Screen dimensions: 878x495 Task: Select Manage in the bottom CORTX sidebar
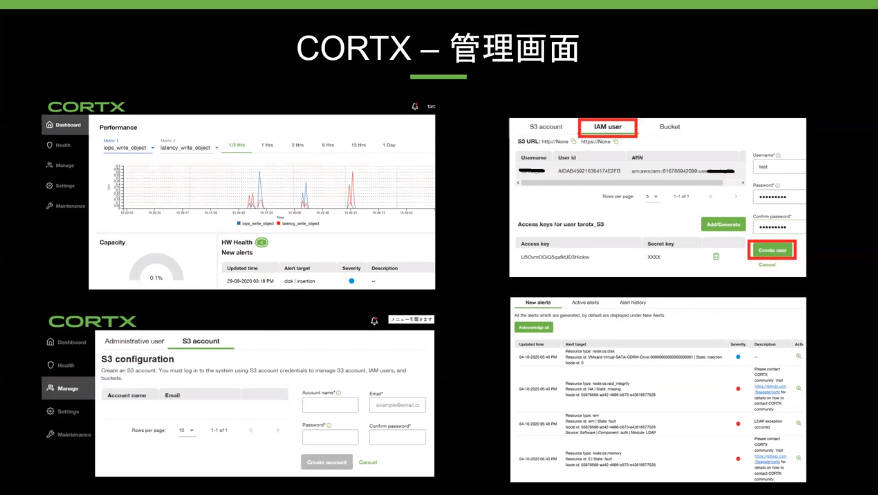(x=68, y=388)
